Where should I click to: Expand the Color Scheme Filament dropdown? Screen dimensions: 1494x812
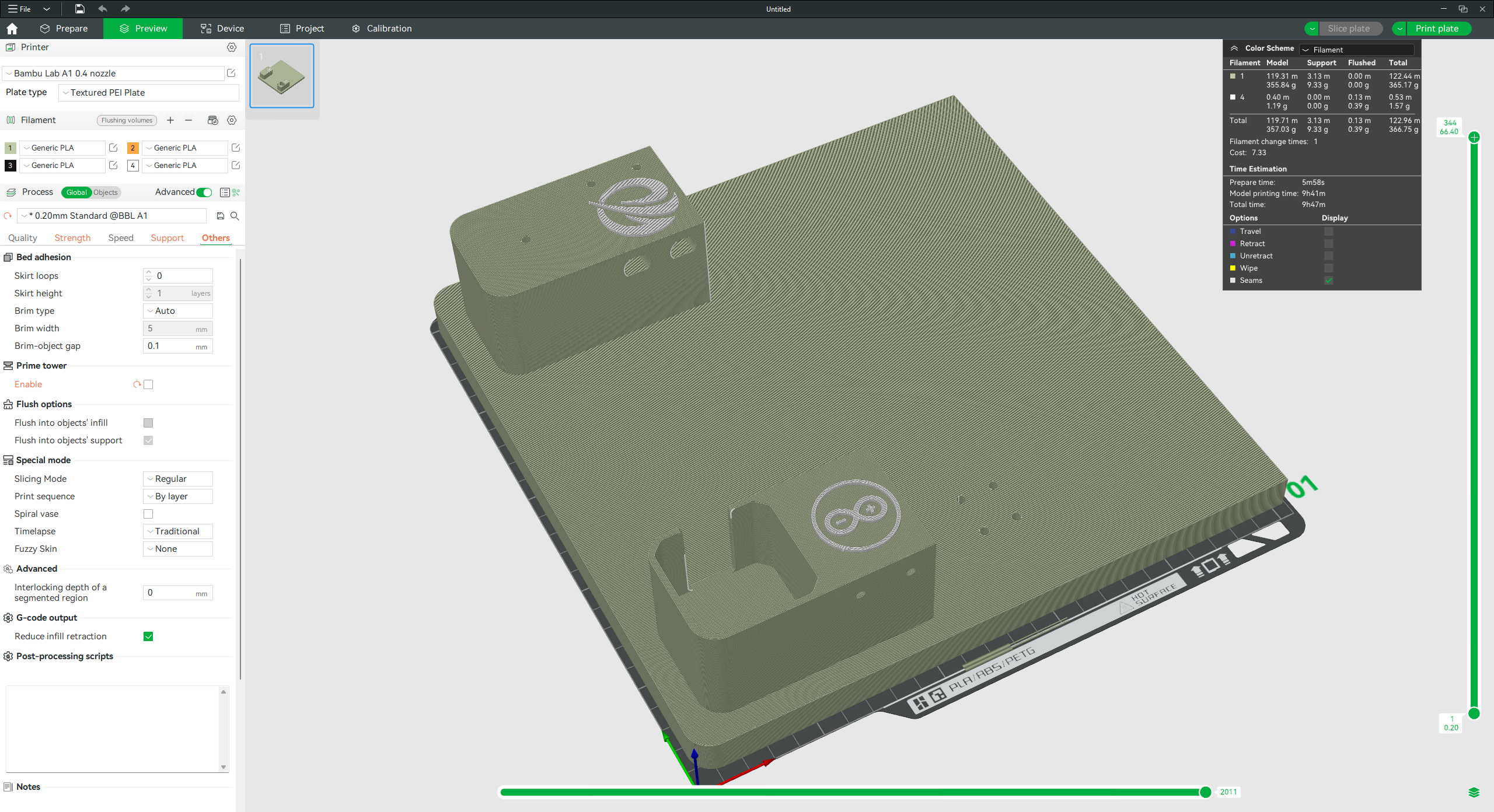pos(1357,50)
